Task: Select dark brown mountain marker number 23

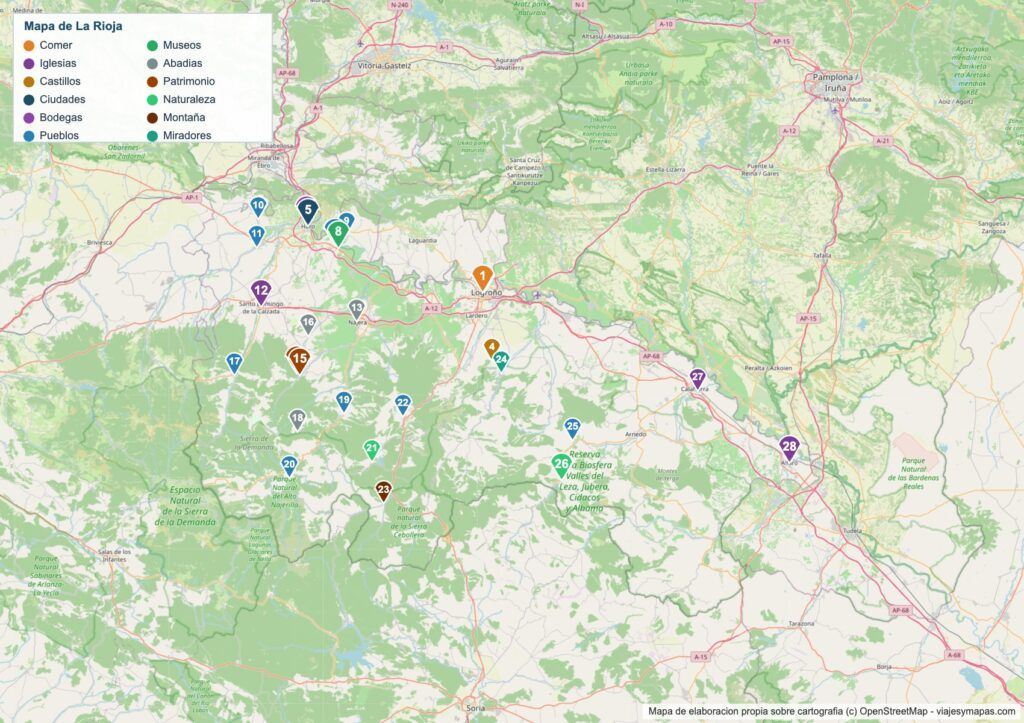Action: coord(383,490)
